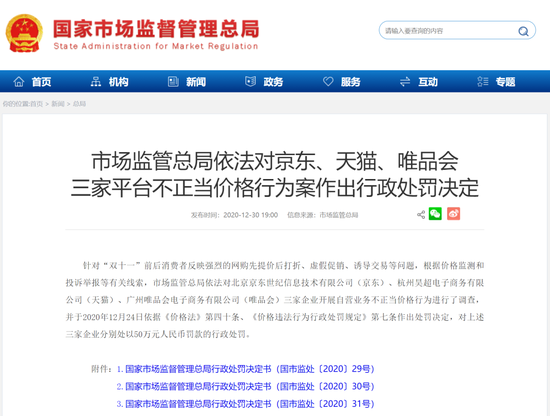This screenshot has height=416, width=550.
Task: Click the organization chart icon beside 机构
Action: coord(95,82)
